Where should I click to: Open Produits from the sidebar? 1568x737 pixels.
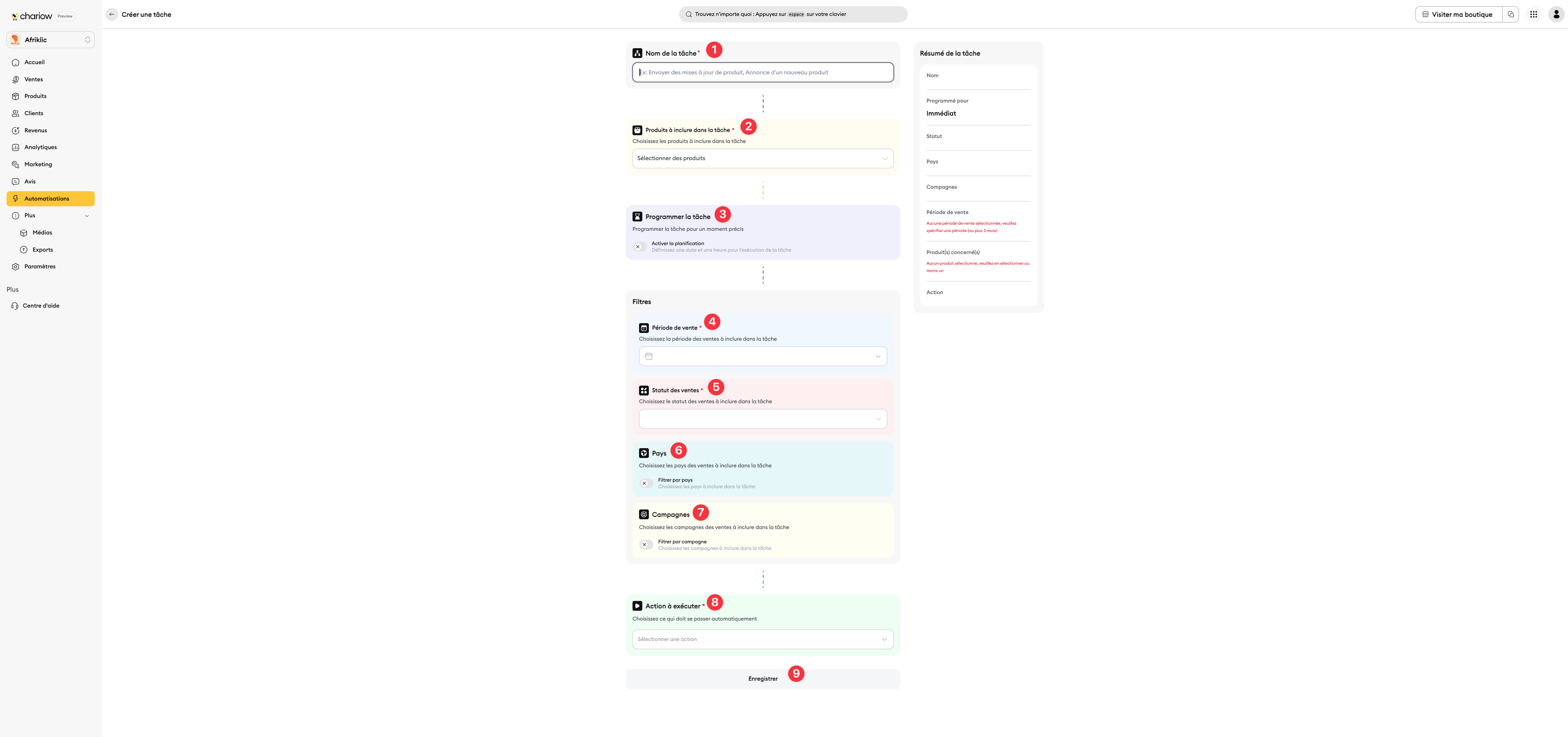point(51,96)
